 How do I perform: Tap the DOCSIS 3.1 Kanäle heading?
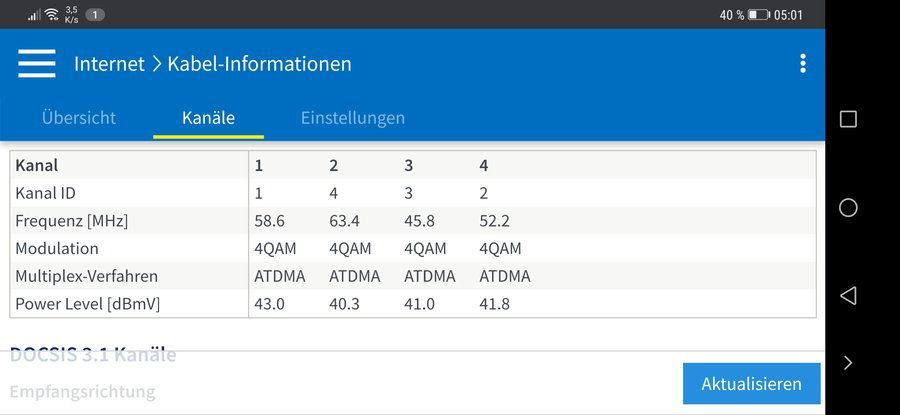tap(93, 354)
